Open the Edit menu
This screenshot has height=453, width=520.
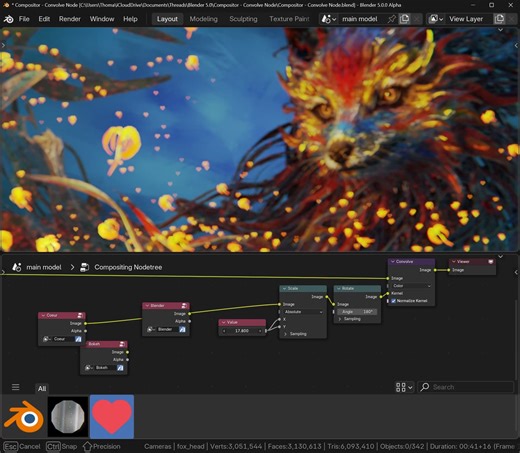[44, 19]
